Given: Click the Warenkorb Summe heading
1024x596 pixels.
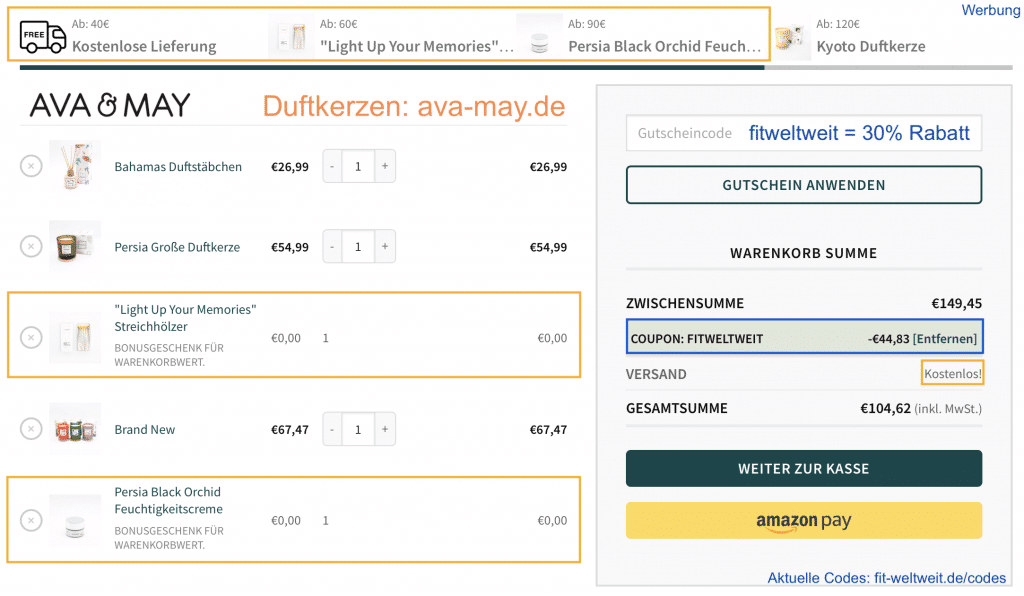Looking at the screenshot, I should pos(803,253).
